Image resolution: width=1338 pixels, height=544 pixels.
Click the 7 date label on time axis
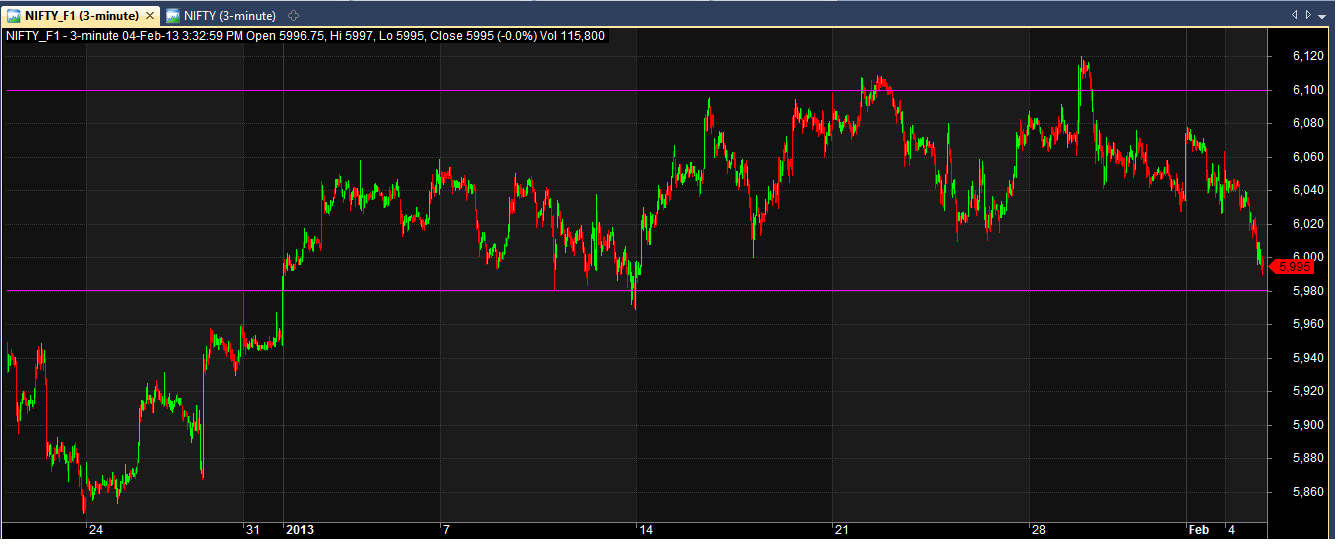(446, 529)
